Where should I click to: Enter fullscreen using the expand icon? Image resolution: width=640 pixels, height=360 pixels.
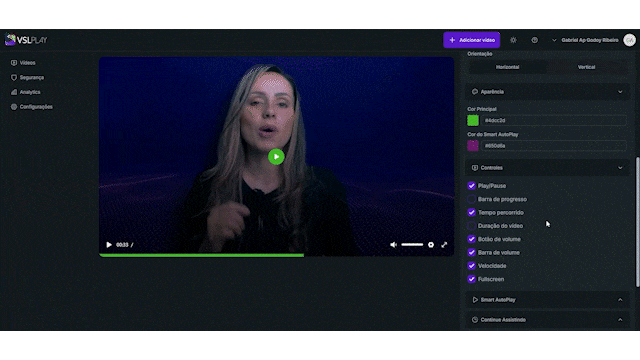click(x=444, y=244)
